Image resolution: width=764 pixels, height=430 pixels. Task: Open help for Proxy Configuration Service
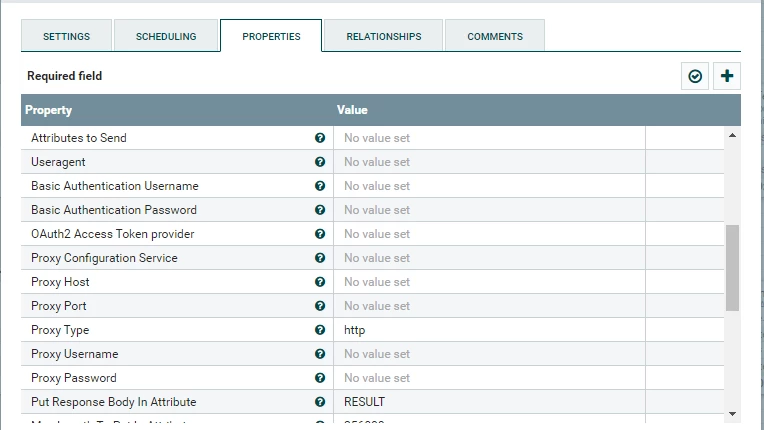point(320,258)
